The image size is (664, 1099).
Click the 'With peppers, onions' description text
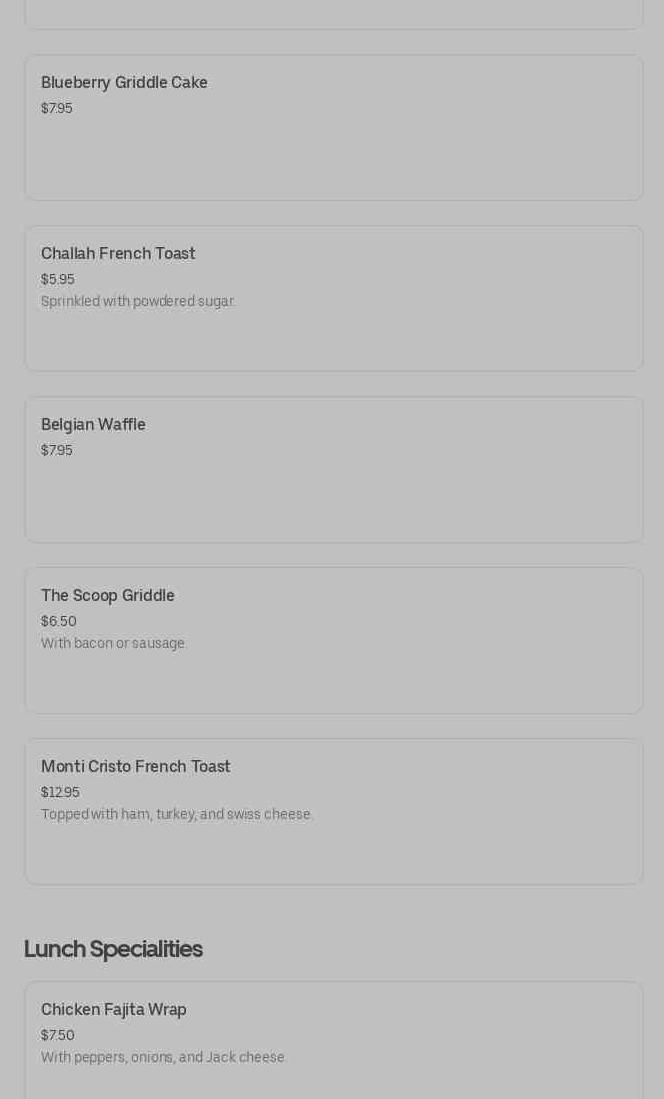pos(164,1057)
